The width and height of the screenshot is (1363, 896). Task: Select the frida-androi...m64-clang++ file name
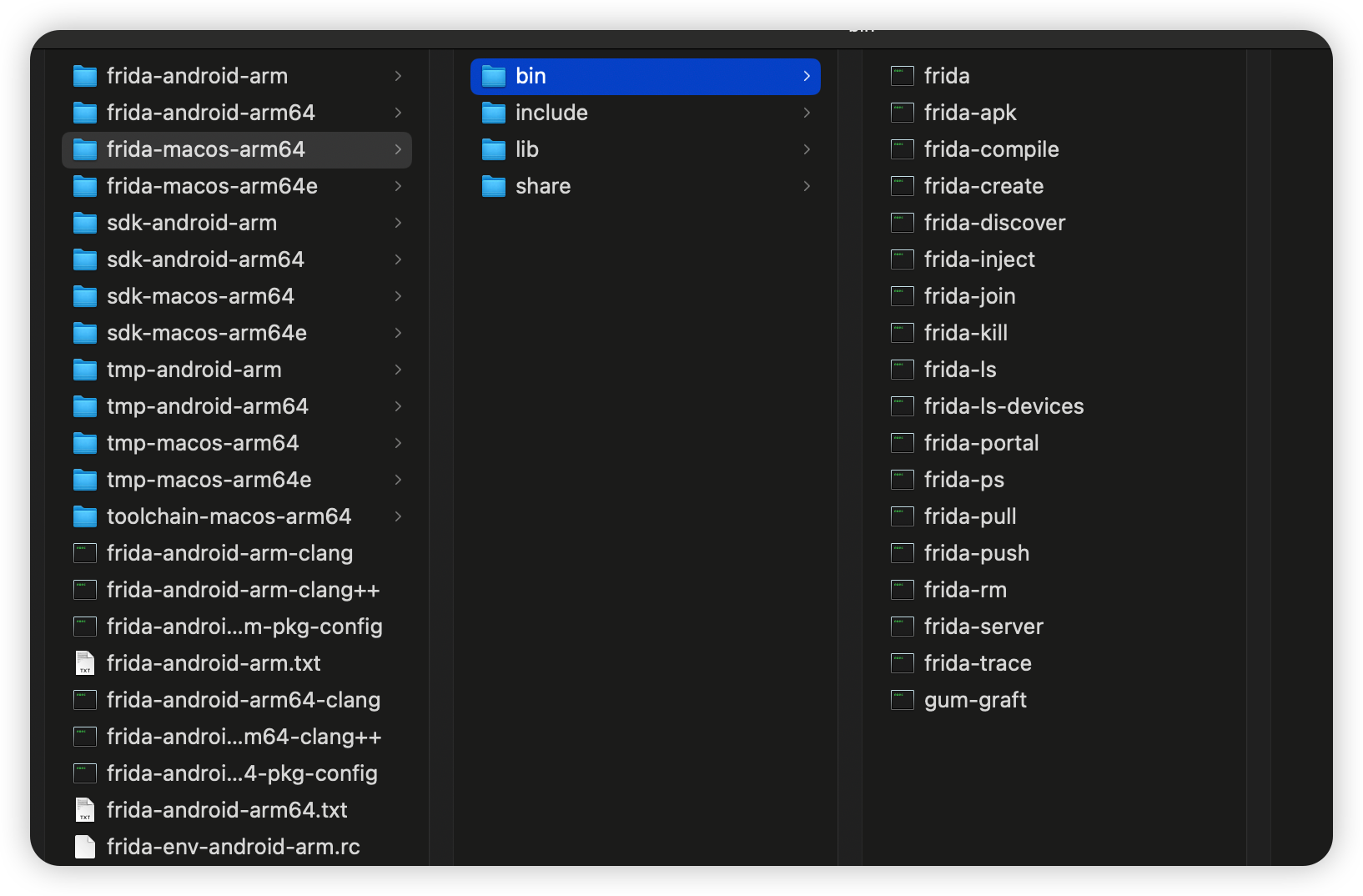pos(244,737)
